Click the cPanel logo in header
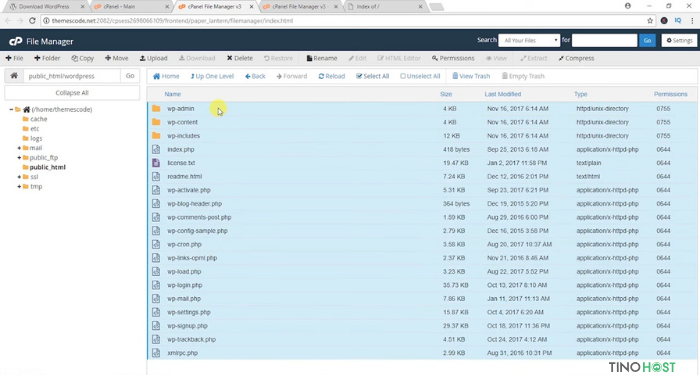Screen dimensions: 700x375 coord(16,41)
